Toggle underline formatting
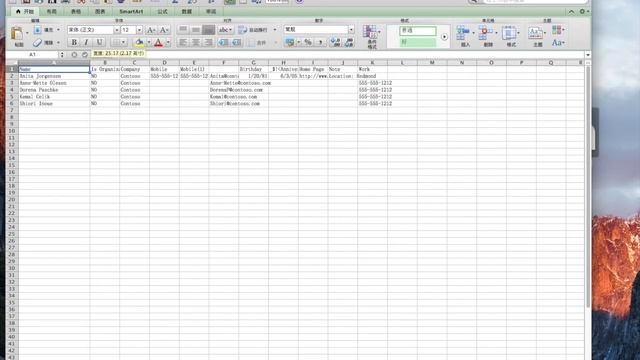The width and height of the screenshot is (640, 360). 99,42
